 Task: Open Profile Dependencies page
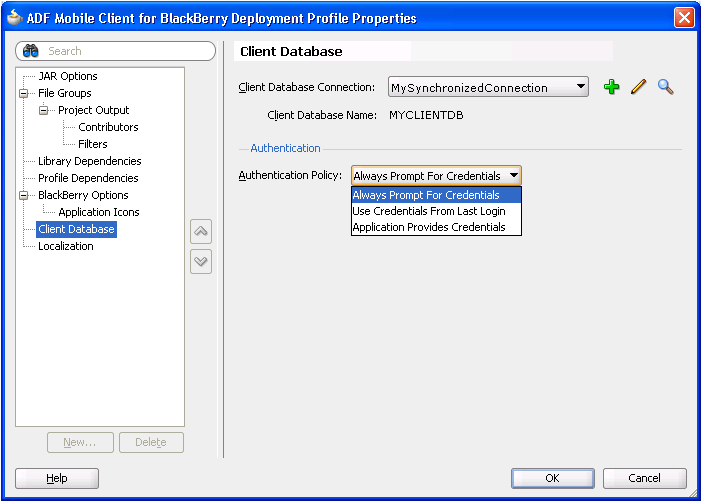[88, 178]
